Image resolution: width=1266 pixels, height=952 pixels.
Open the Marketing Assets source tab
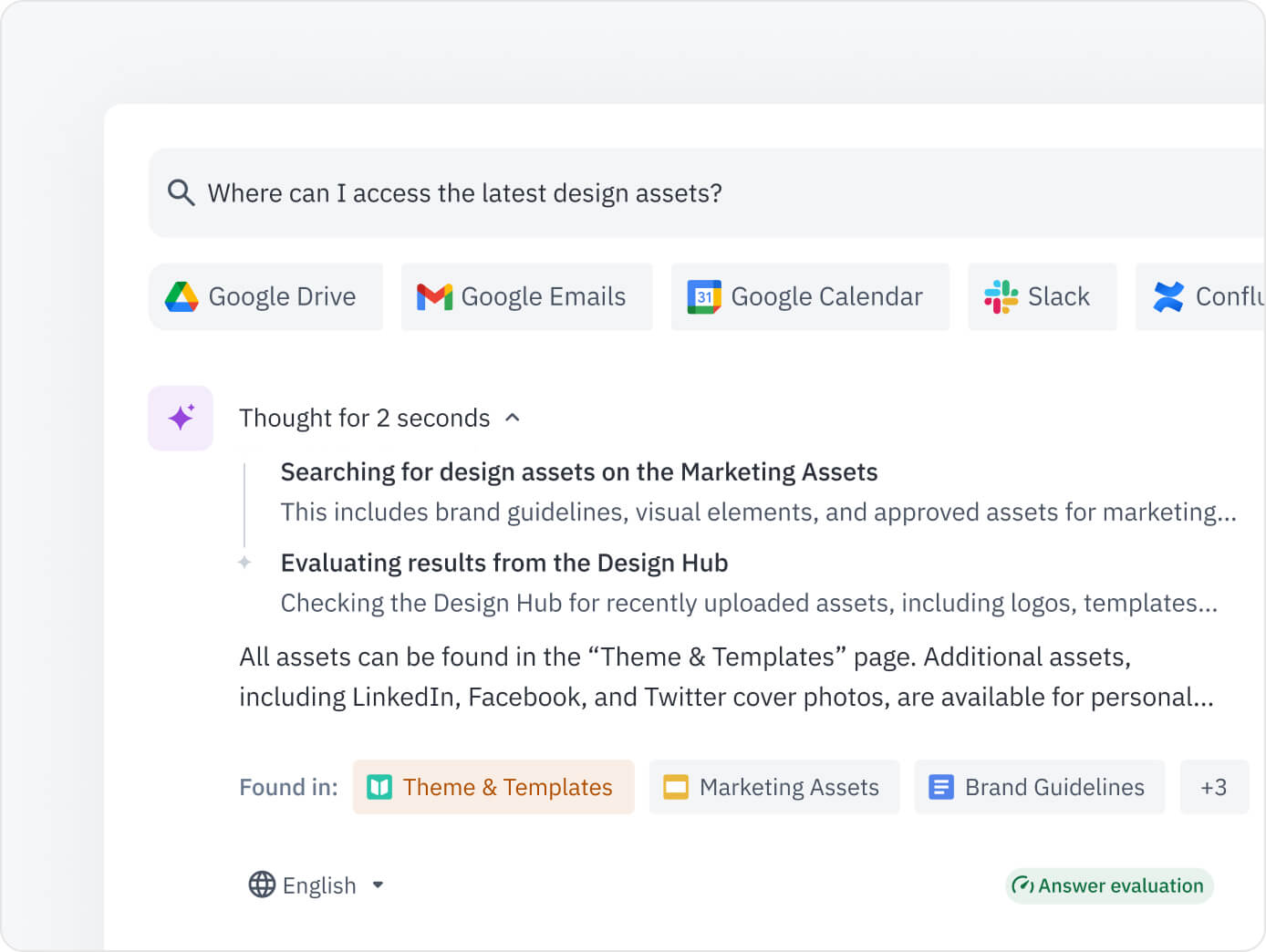773,786
